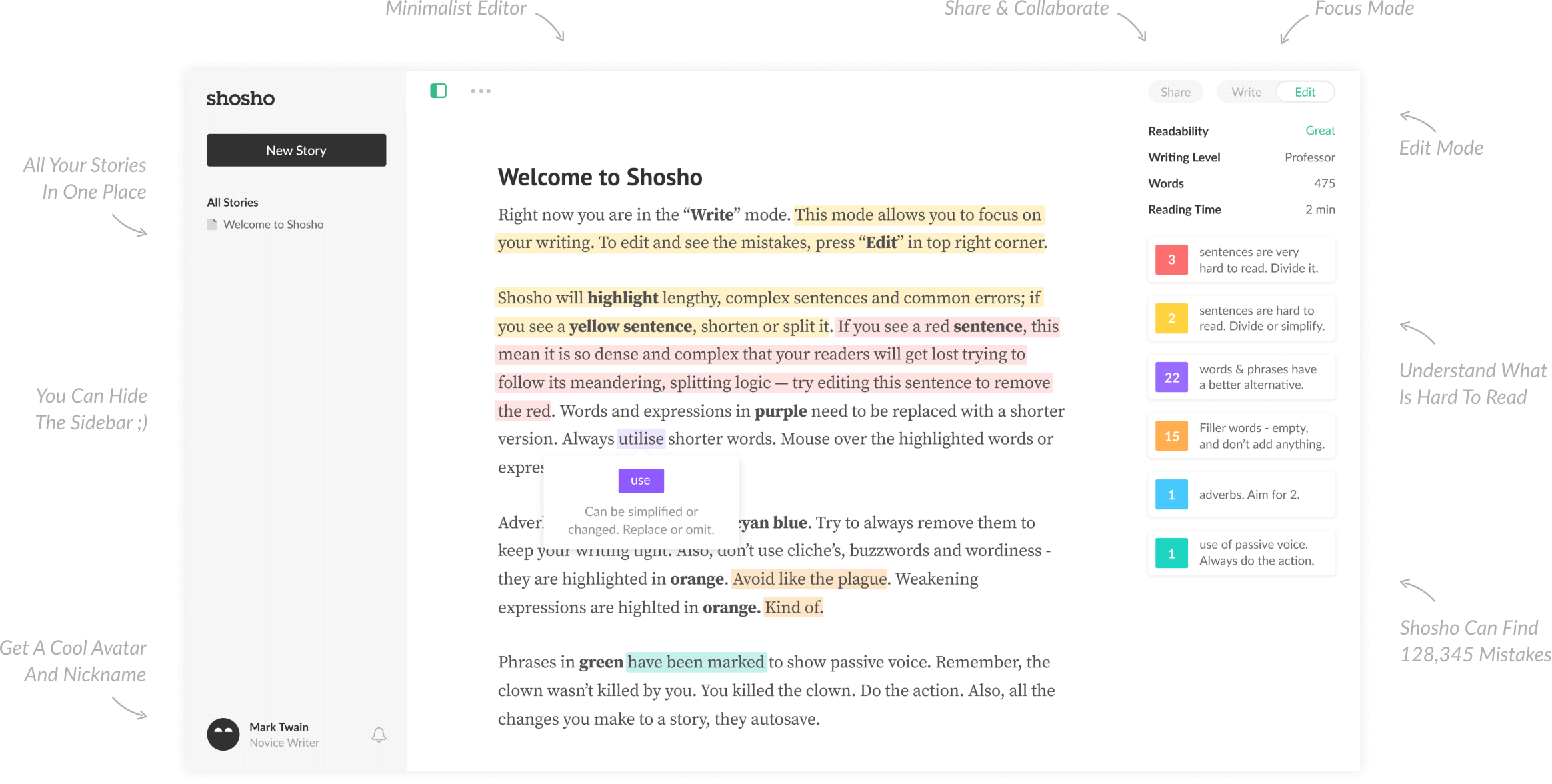Open the Share tab
This screenshot has height=784, width=1552.
click(x=1175, y=91)
